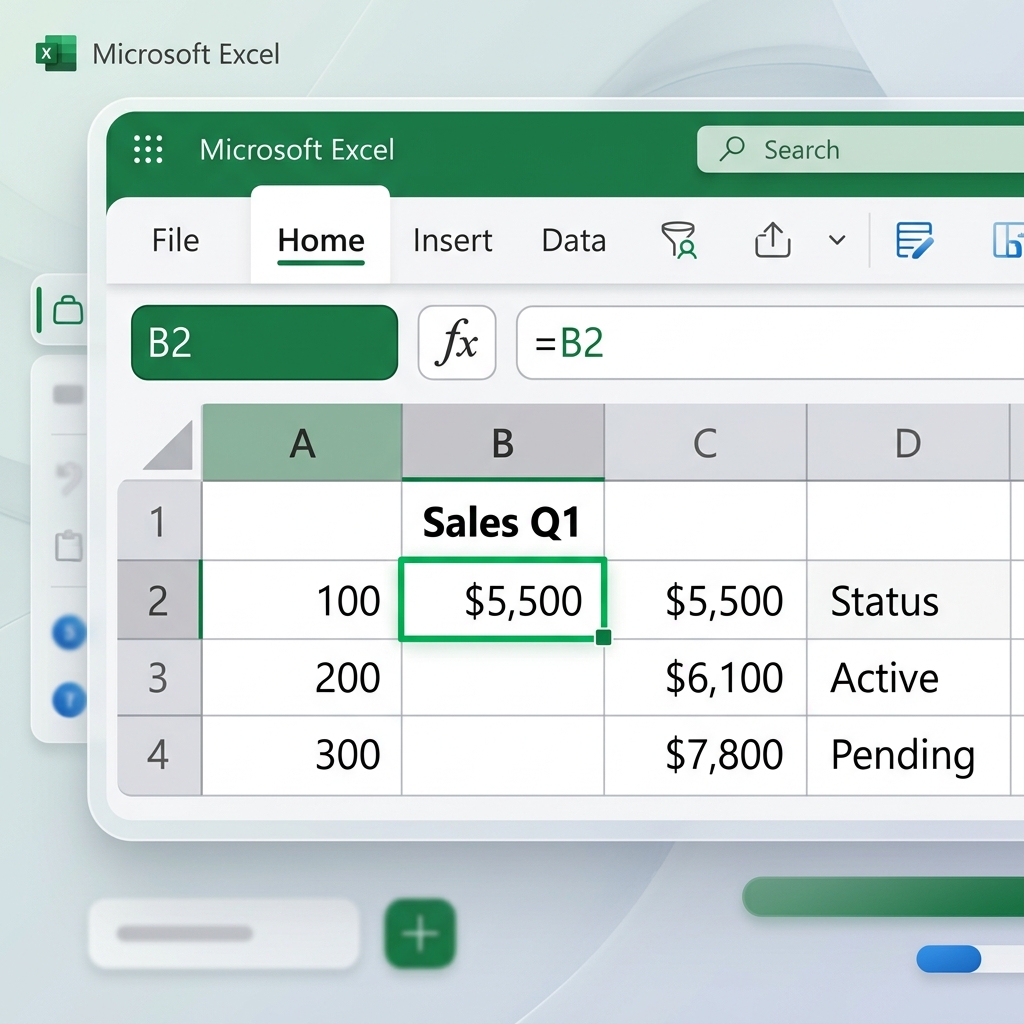Click the share upload icon
The width and height of the screenshot is (1024, 1024).
(773, 240)
